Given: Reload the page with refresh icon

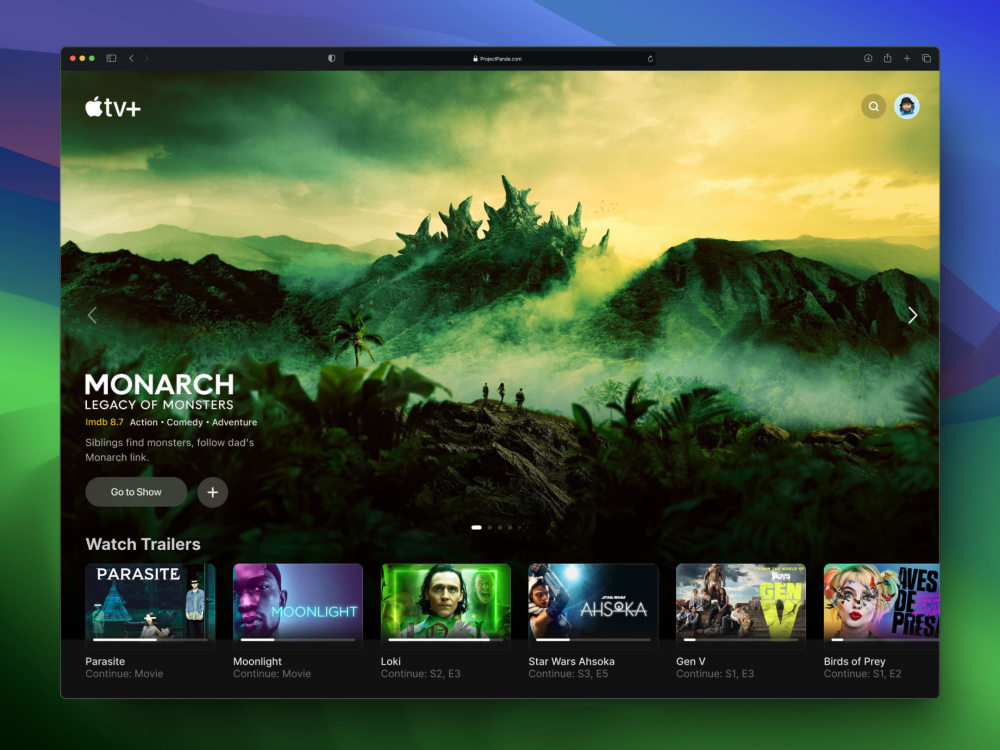Looking at the screenshot, I should (650, 59).
